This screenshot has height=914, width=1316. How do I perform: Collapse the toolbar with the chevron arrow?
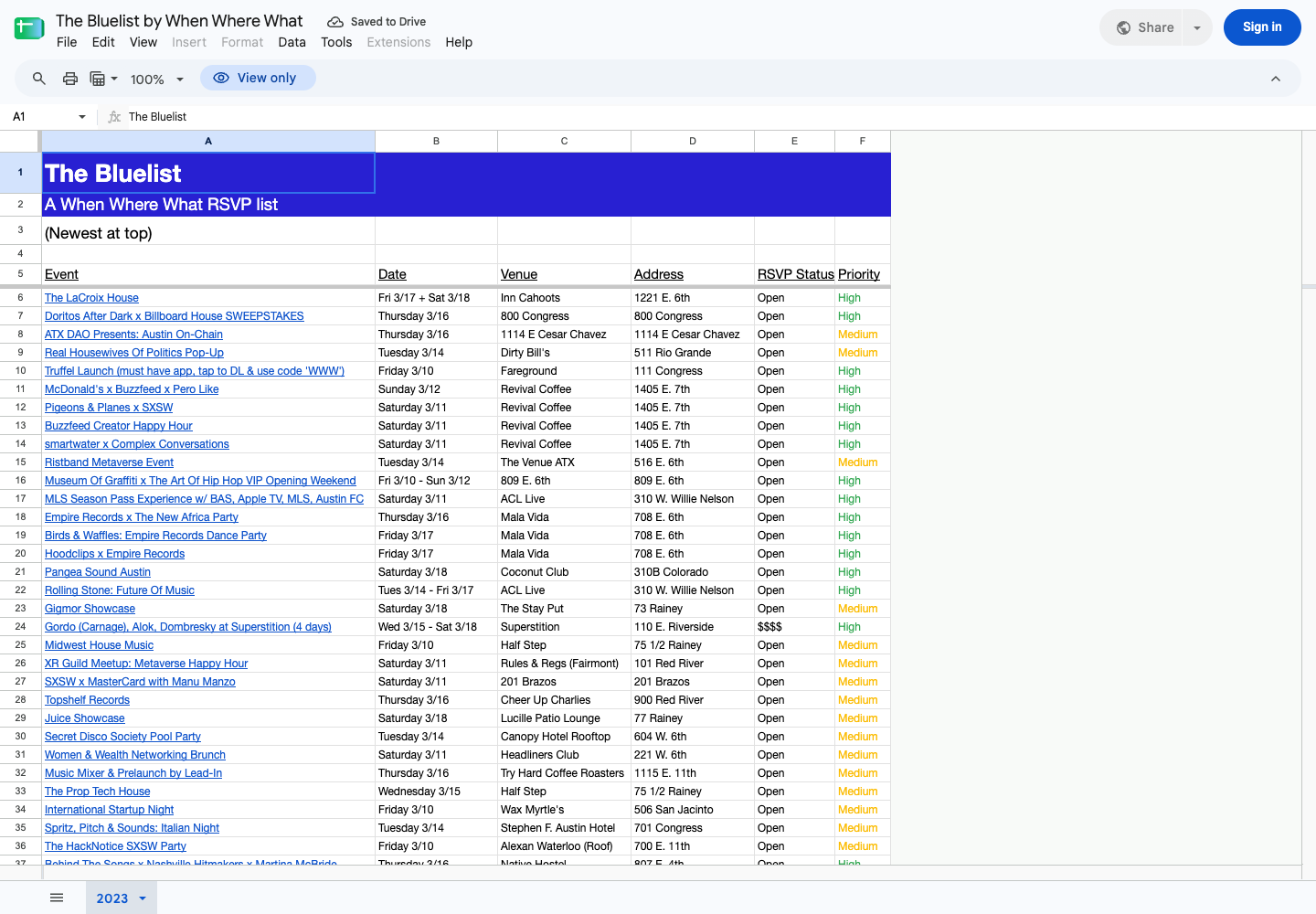point(1276,79)
